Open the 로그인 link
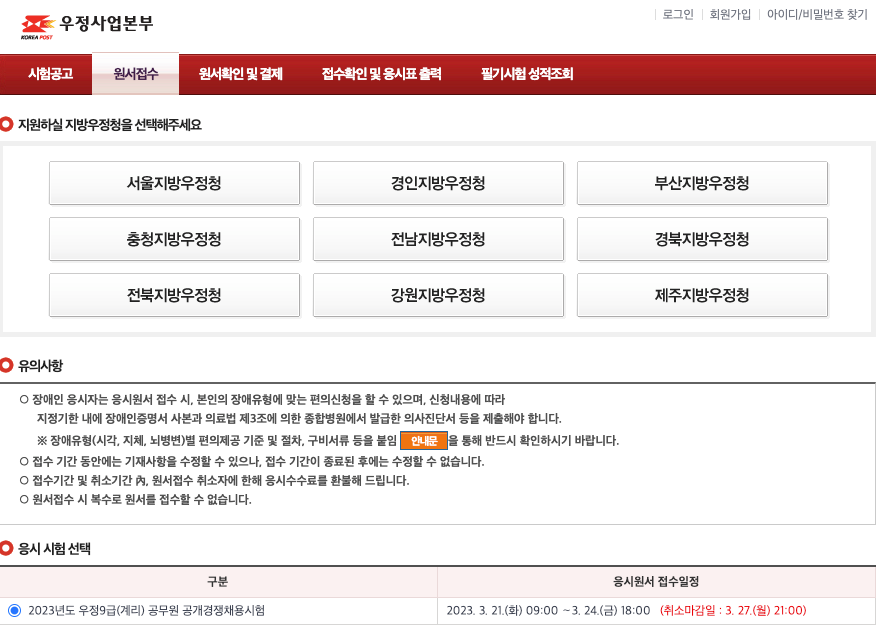 coord(678,14)
